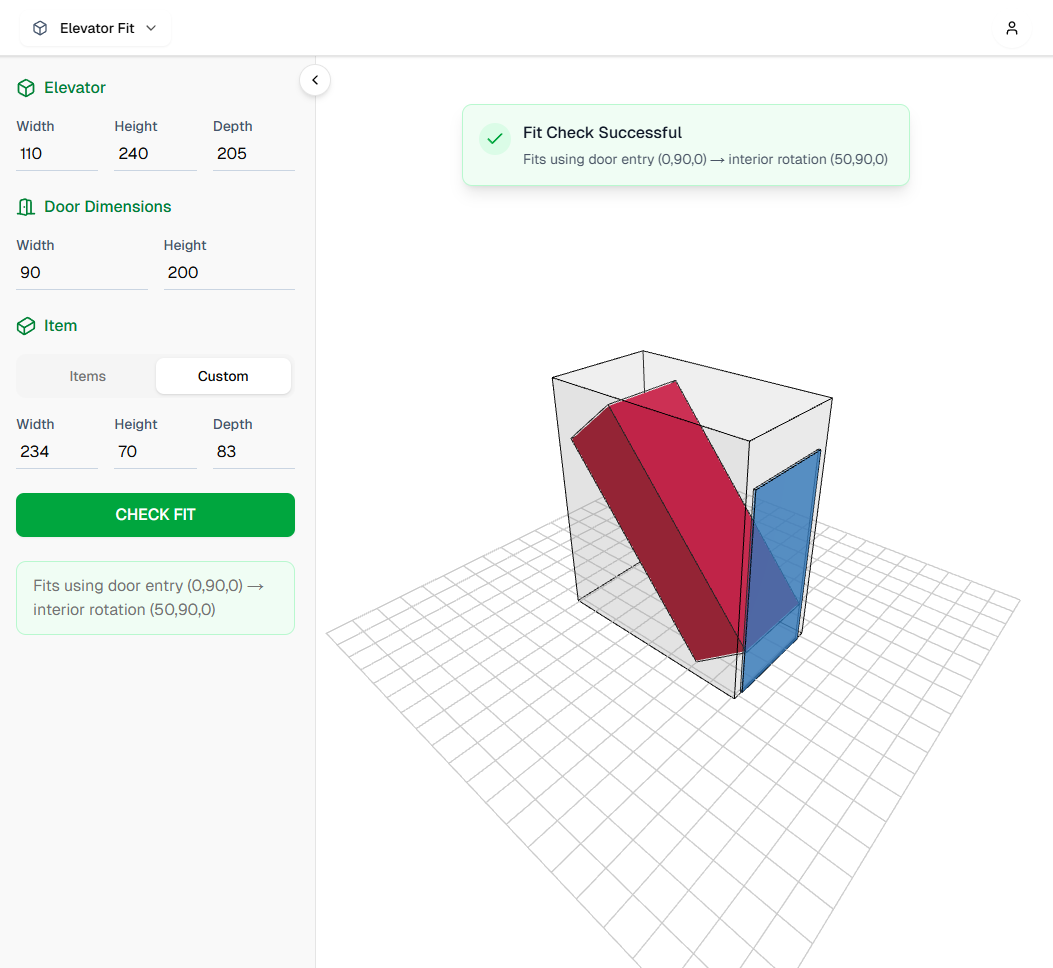The width and height of the screenshot is (1053, 968).
Task: Click the cube icon beside the Elevator heading
Action: point(25,88)
